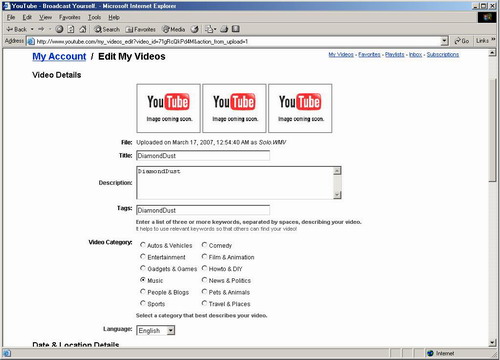
Task: Open the Tools menu
Action: 94,17
